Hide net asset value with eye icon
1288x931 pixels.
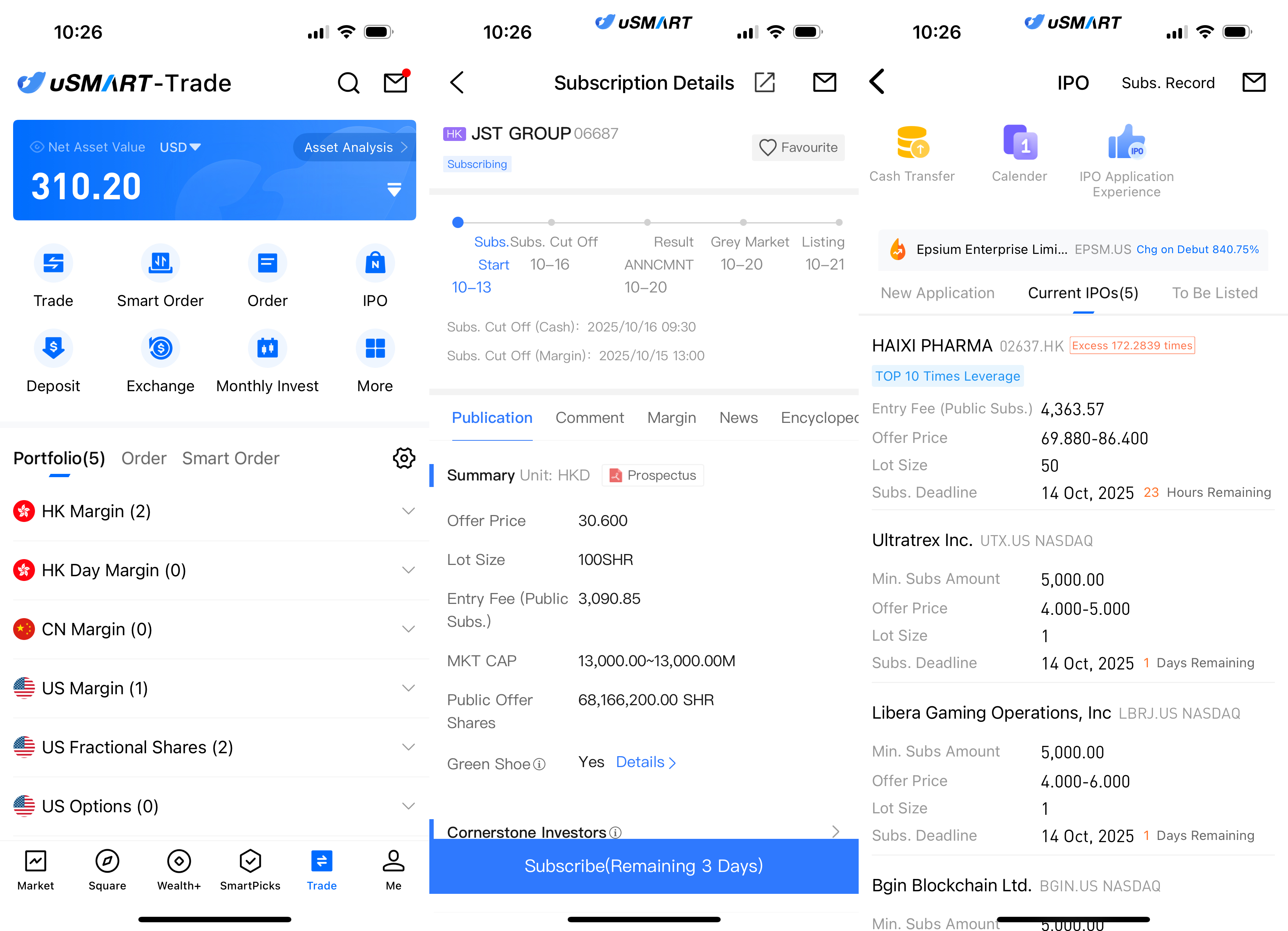coord(37,147)
